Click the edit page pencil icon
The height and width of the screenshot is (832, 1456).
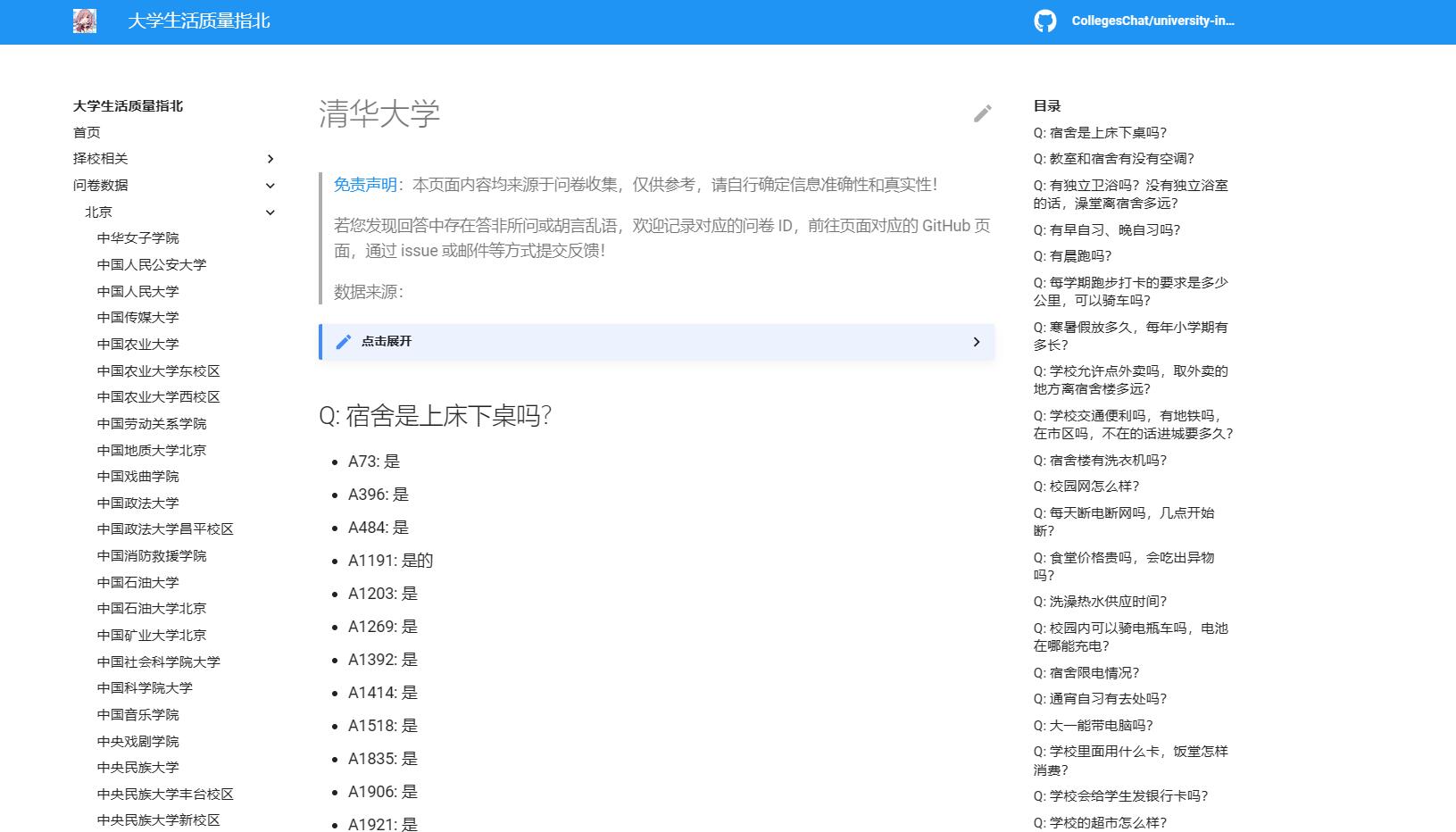(x=982, y=113)
